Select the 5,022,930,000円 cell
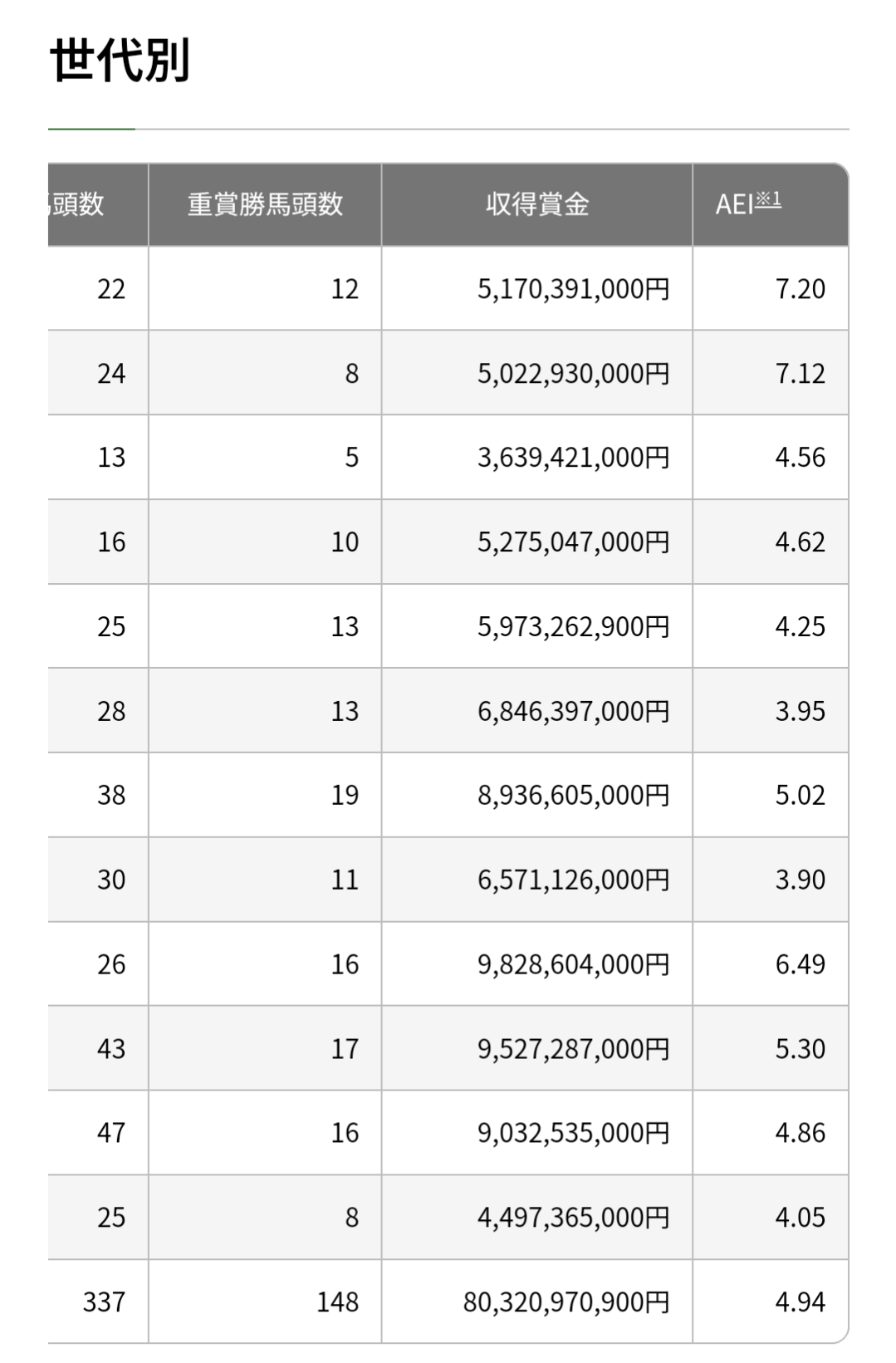 click(536, 373)
